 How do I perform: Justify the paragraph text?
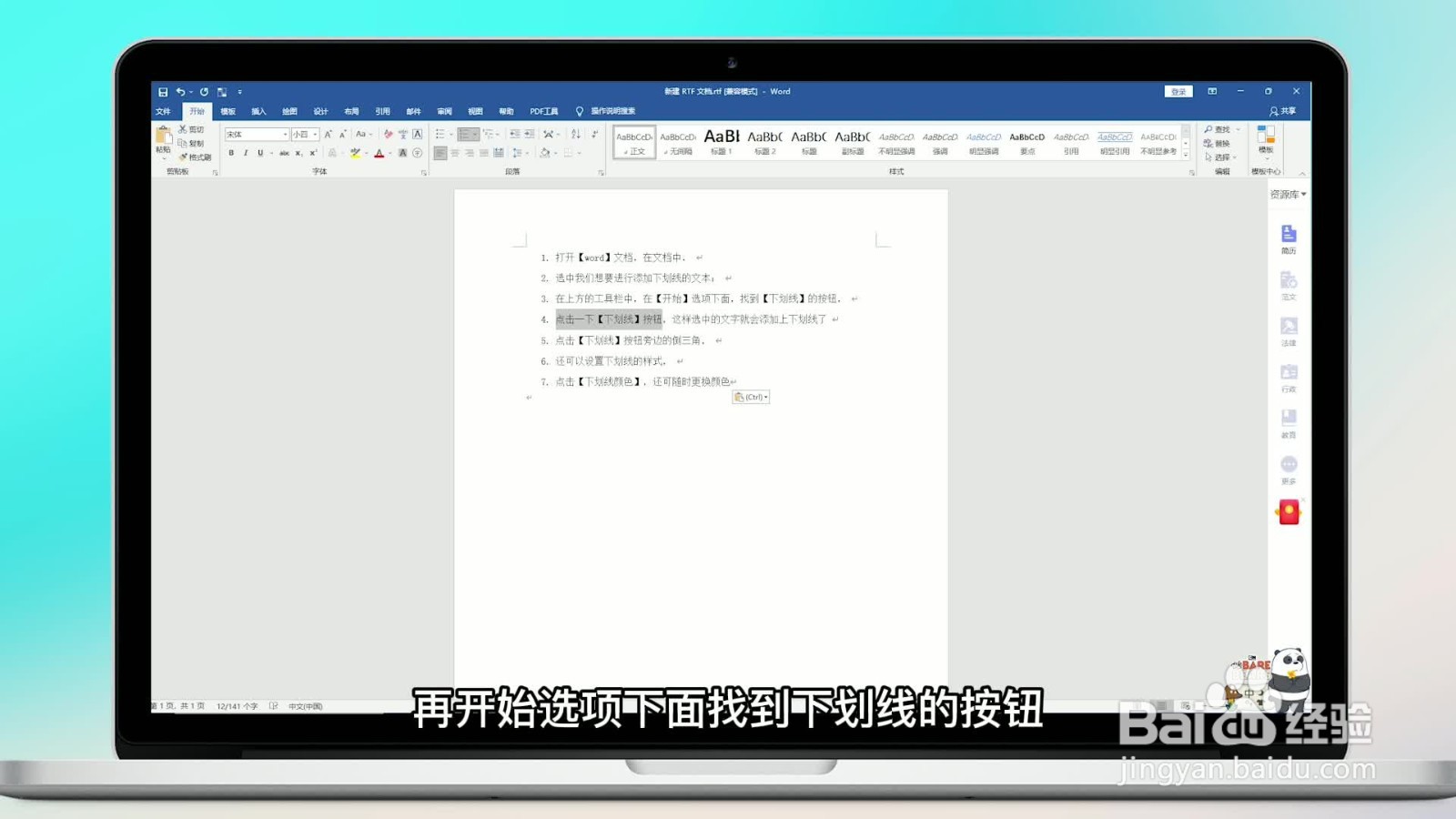pos(484,153)
